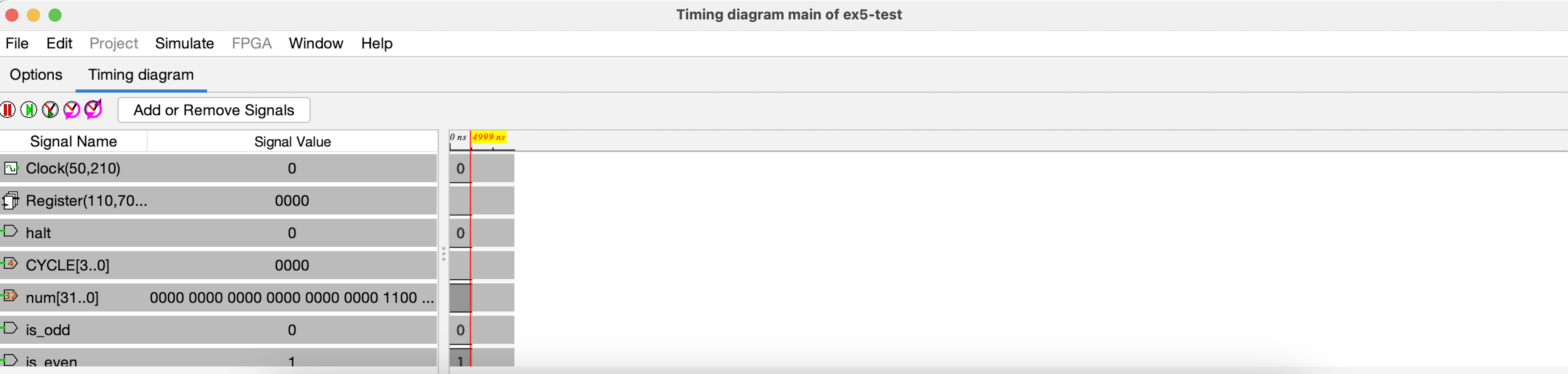Image resolution: width=1568 pixels, height=374 pixels.
Task: Click the Register signal icon
Action: coord(10,201)
